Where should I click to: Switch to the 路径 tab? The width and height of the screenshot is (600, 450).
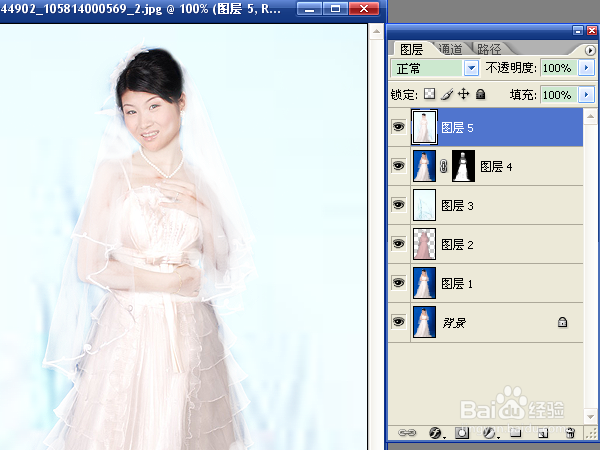489,49
